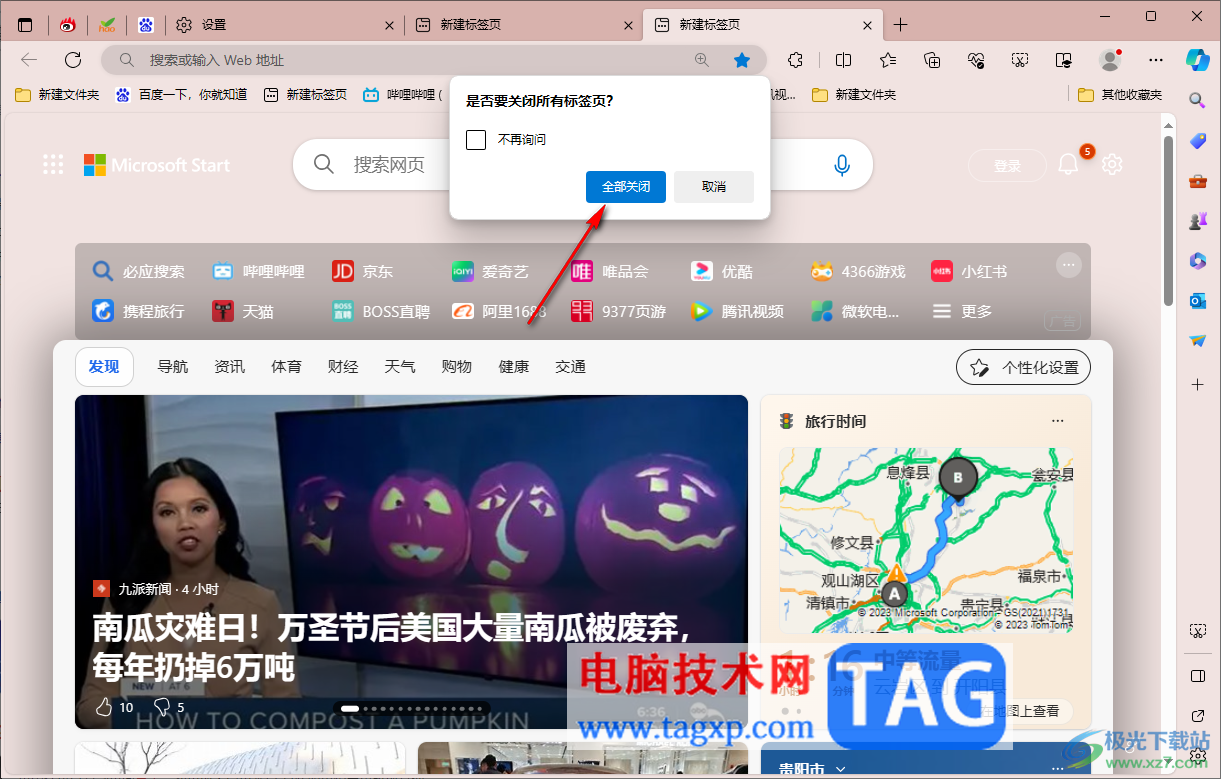Select the hao pinned tab

107,25
